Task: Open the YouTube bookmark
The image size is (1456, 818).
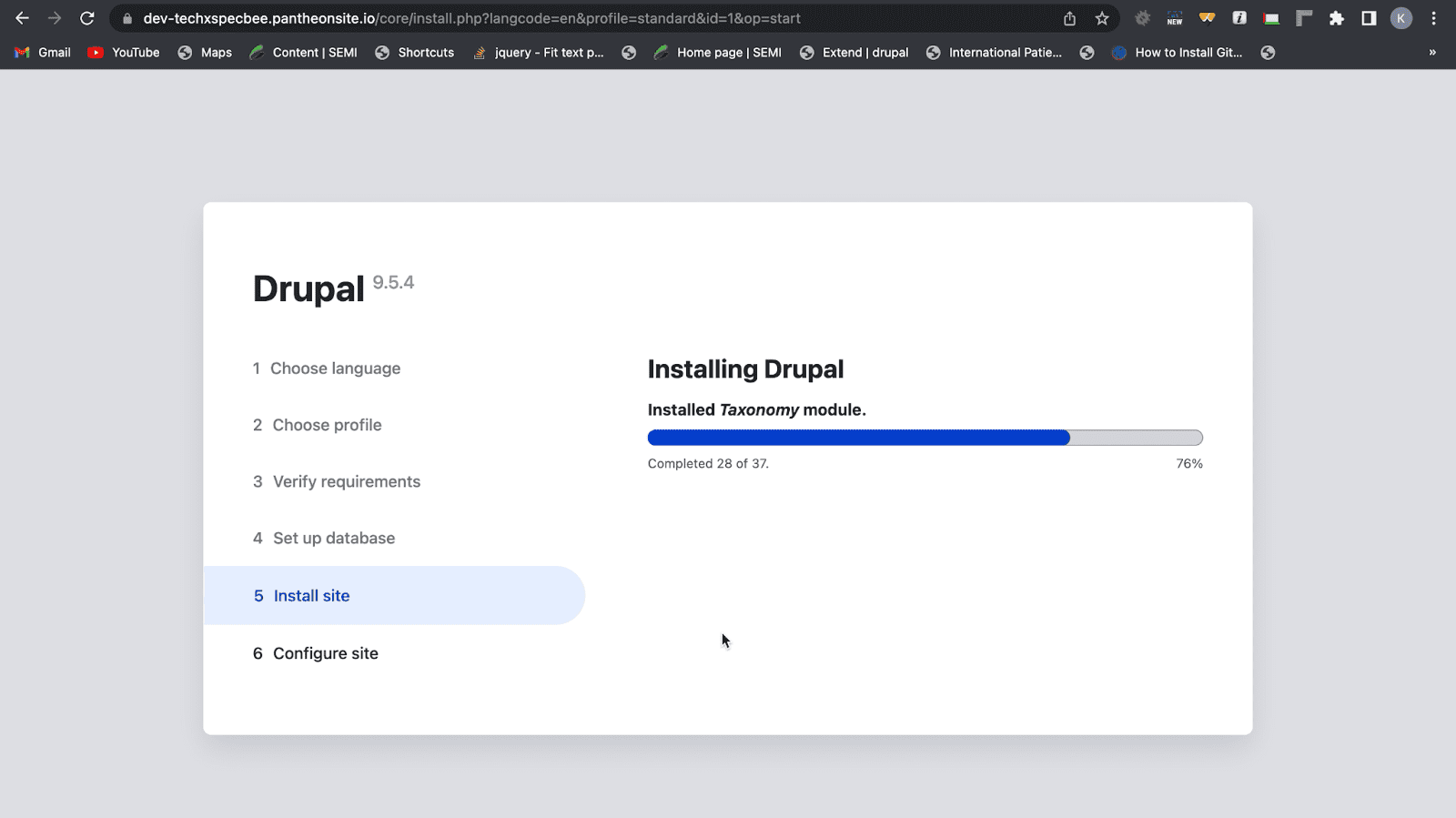Action: coord(124,53)
